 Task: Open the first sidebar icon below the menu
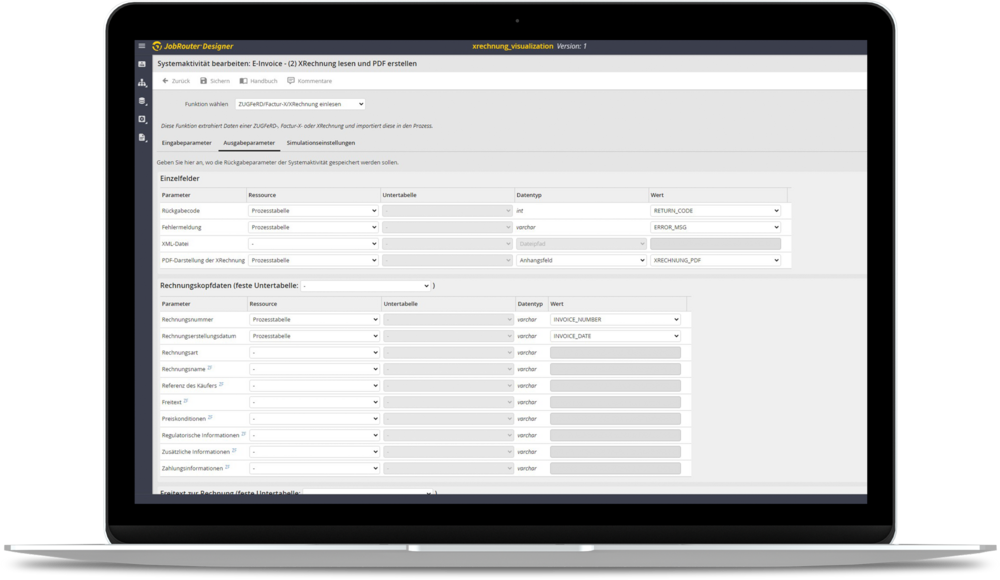142,64
